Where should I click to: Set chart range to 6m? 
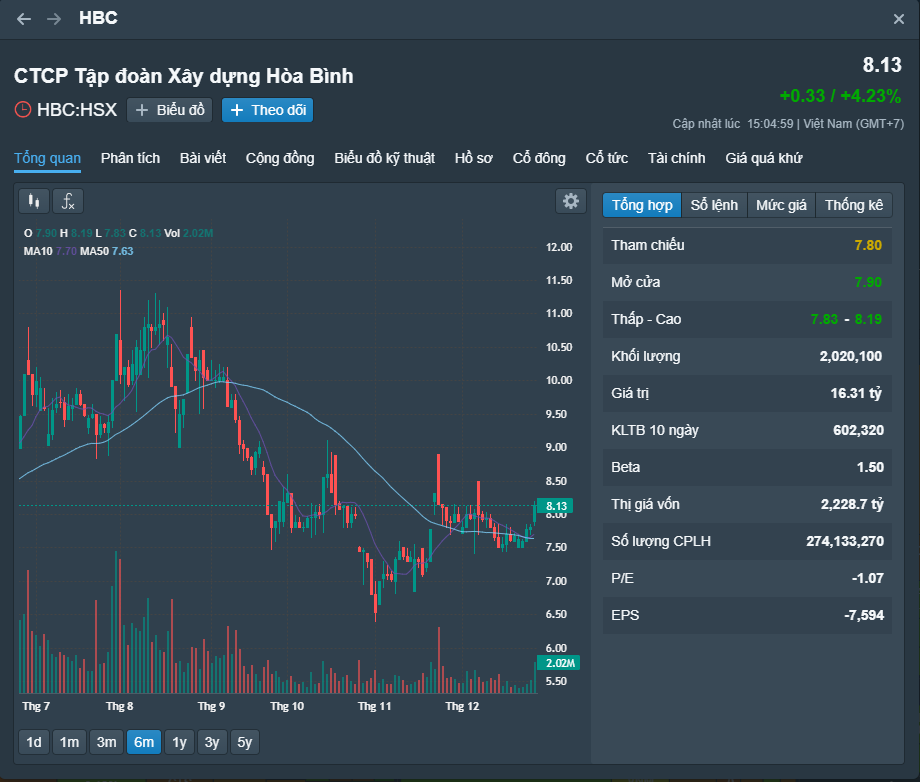click(x=144, y=742)
